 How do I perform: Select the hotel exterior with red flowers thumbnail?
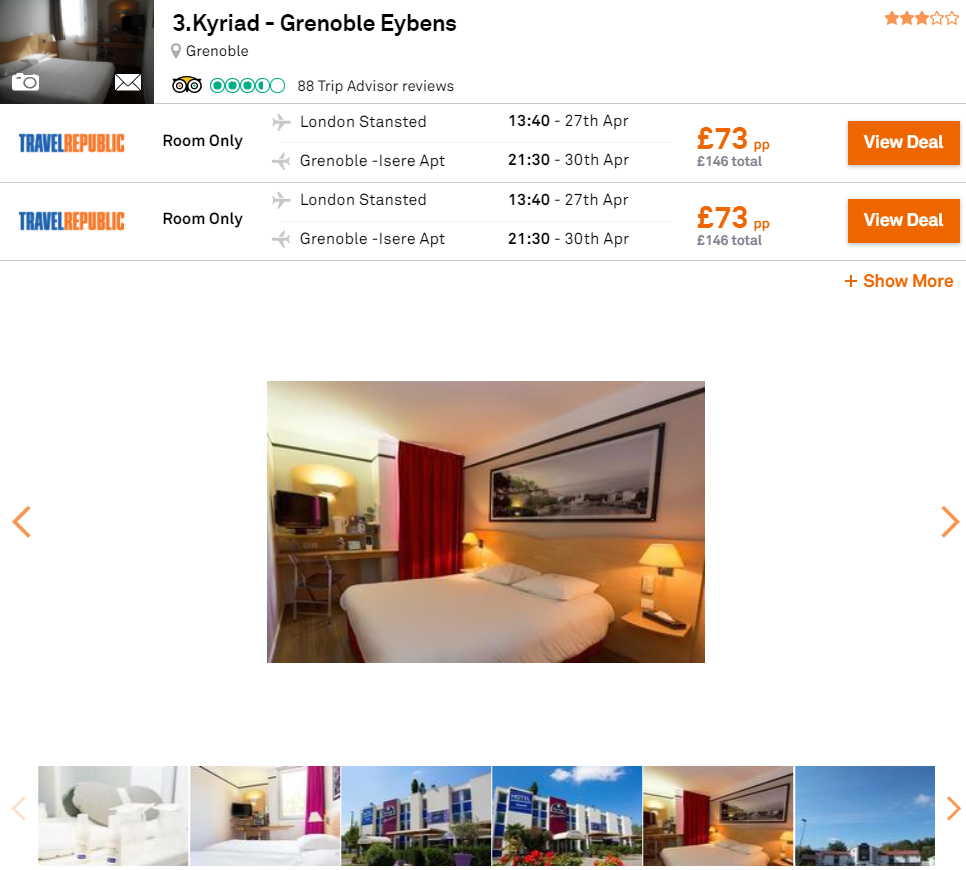click(x=567, y=815)
